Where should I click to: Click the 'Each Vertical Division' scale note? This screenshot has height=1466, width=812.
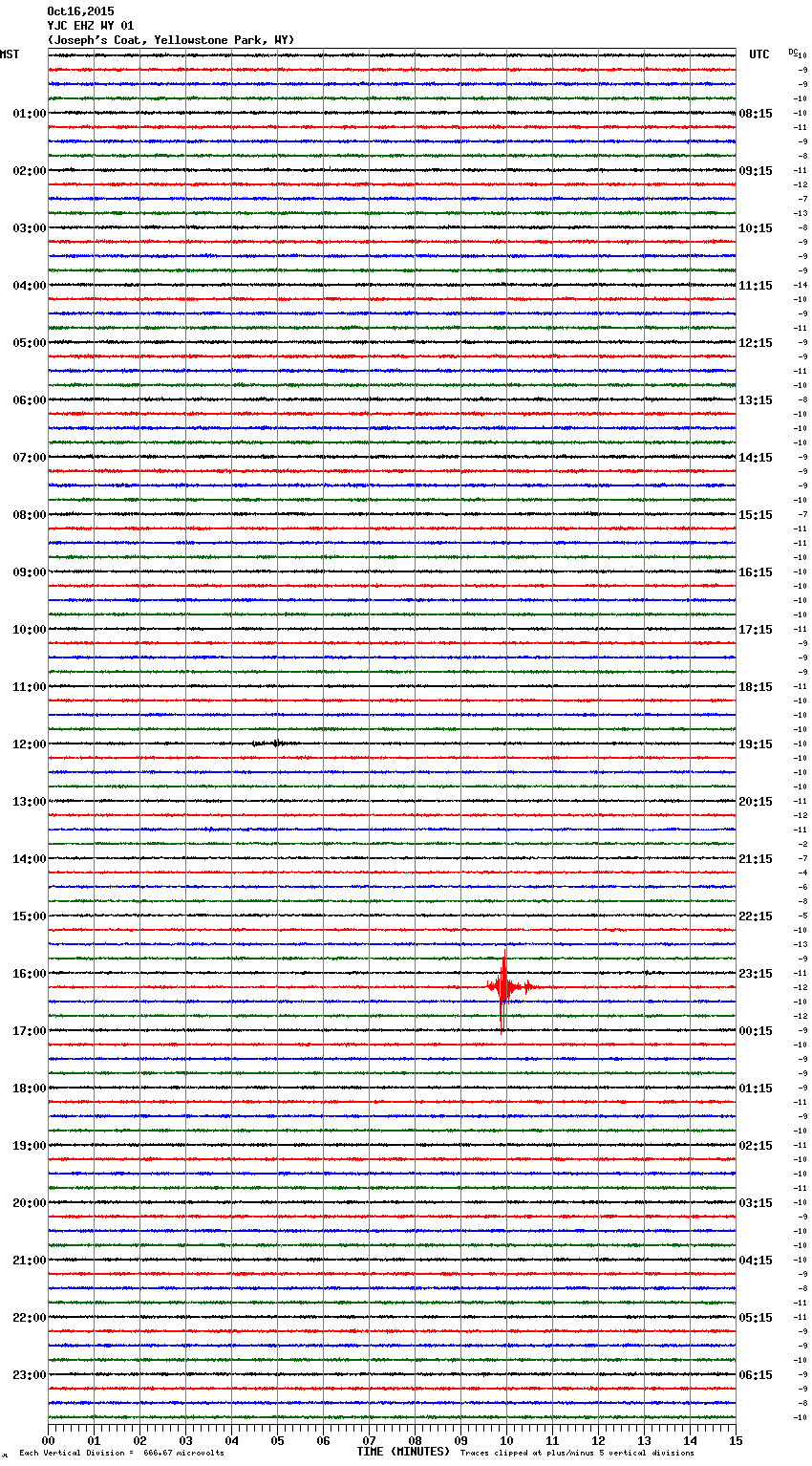[x=121, y=1454]
